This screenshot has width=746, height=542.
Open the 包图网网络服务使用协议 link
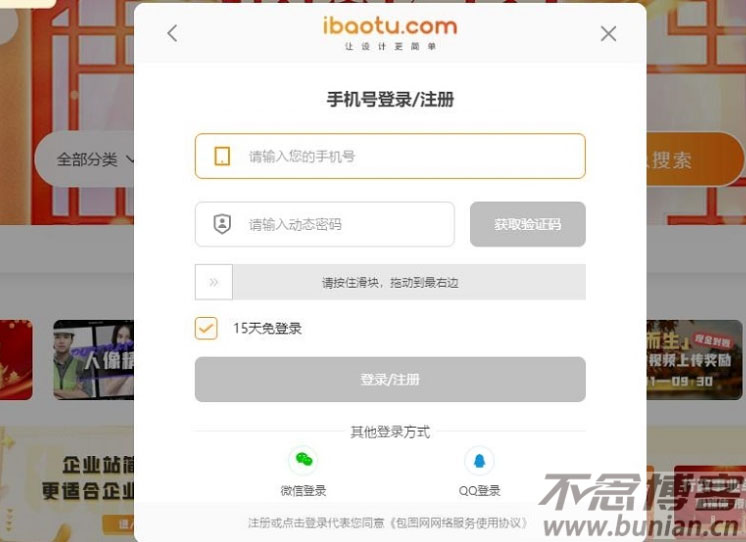coord(459,523)
